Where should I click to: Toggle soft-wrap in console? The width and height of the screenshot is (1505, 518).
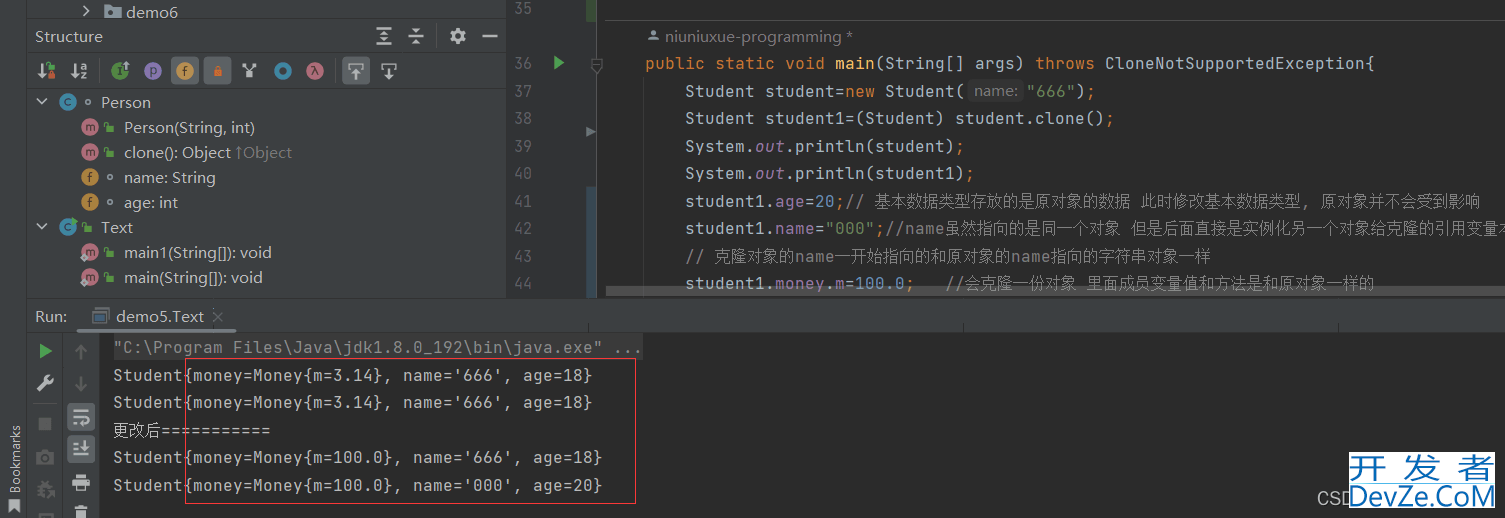[x=81, y=416]
